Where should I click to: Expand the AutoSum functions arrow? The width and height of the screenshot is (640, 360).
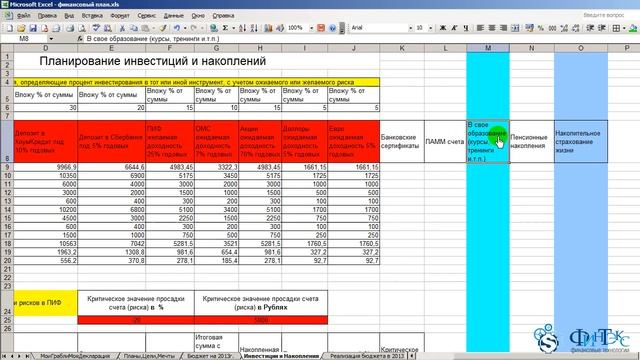[233, 28]
